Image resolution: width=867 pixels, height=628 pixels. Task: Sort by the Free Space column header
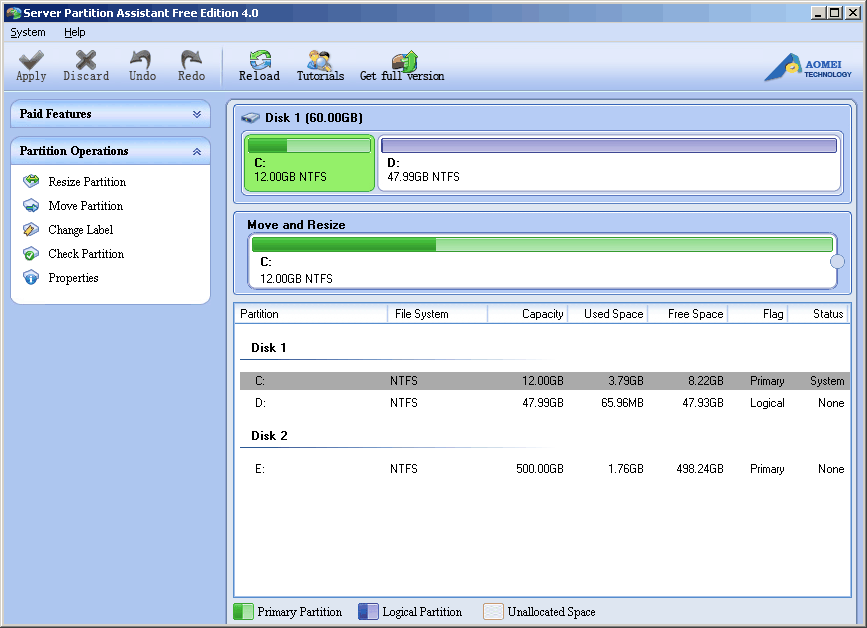tap(688, 313)
